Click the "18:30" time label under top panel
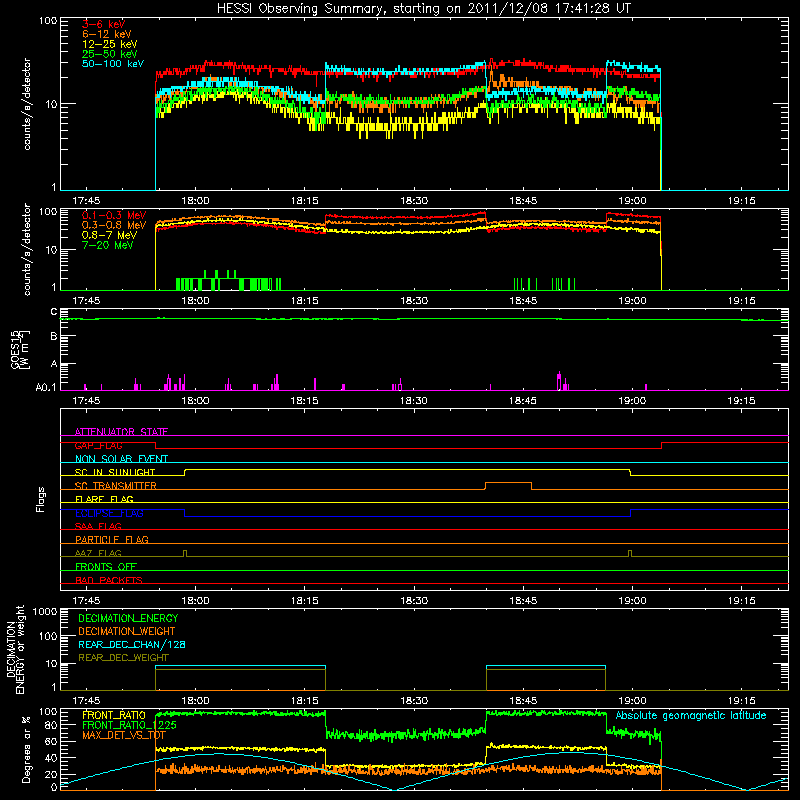This screenshot has width=800, height=800. coord(414,201)
